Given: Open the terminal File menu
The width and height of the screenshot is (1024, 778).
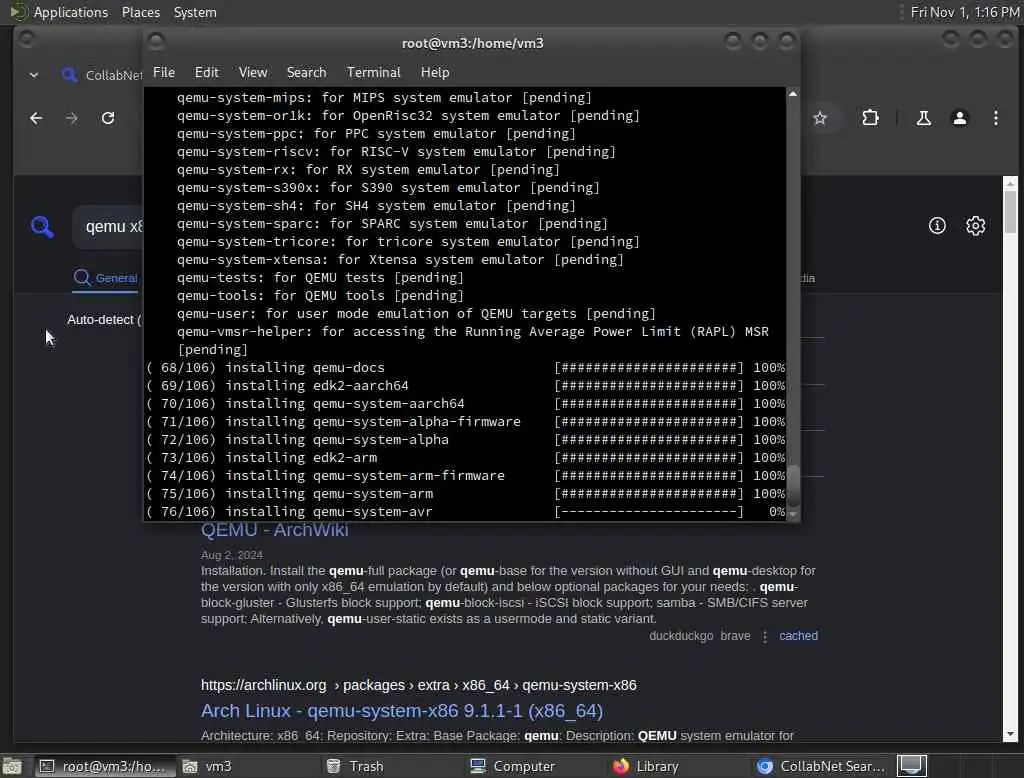Looking at the screenshot, I should pos(164,73).
